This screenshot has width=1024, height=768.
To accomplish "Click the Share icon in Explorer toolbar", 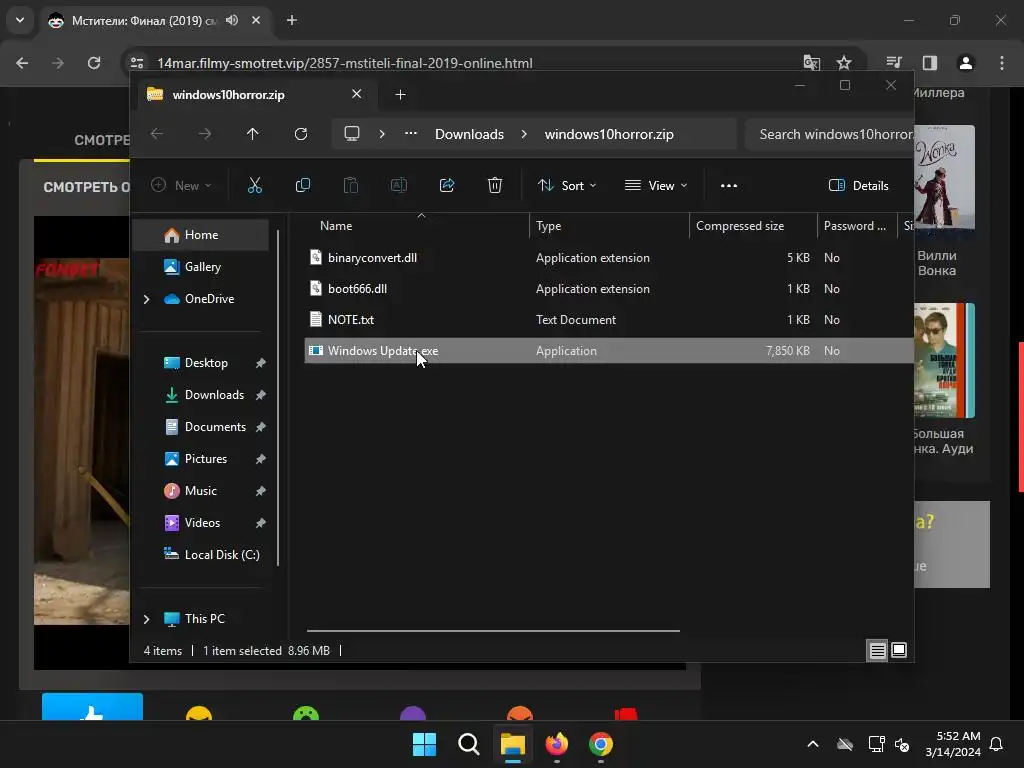I will coord(447,185).
